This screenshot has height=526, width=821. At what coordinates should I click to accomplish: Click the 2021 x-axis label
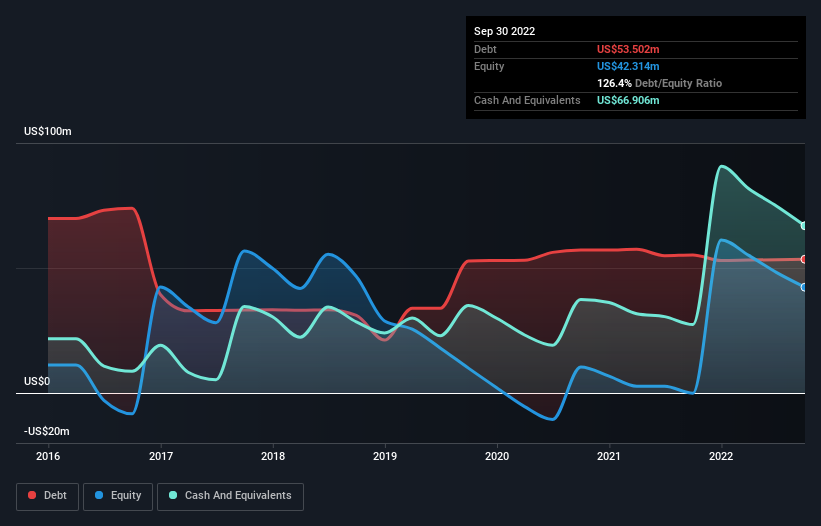[x=608, y=456]
